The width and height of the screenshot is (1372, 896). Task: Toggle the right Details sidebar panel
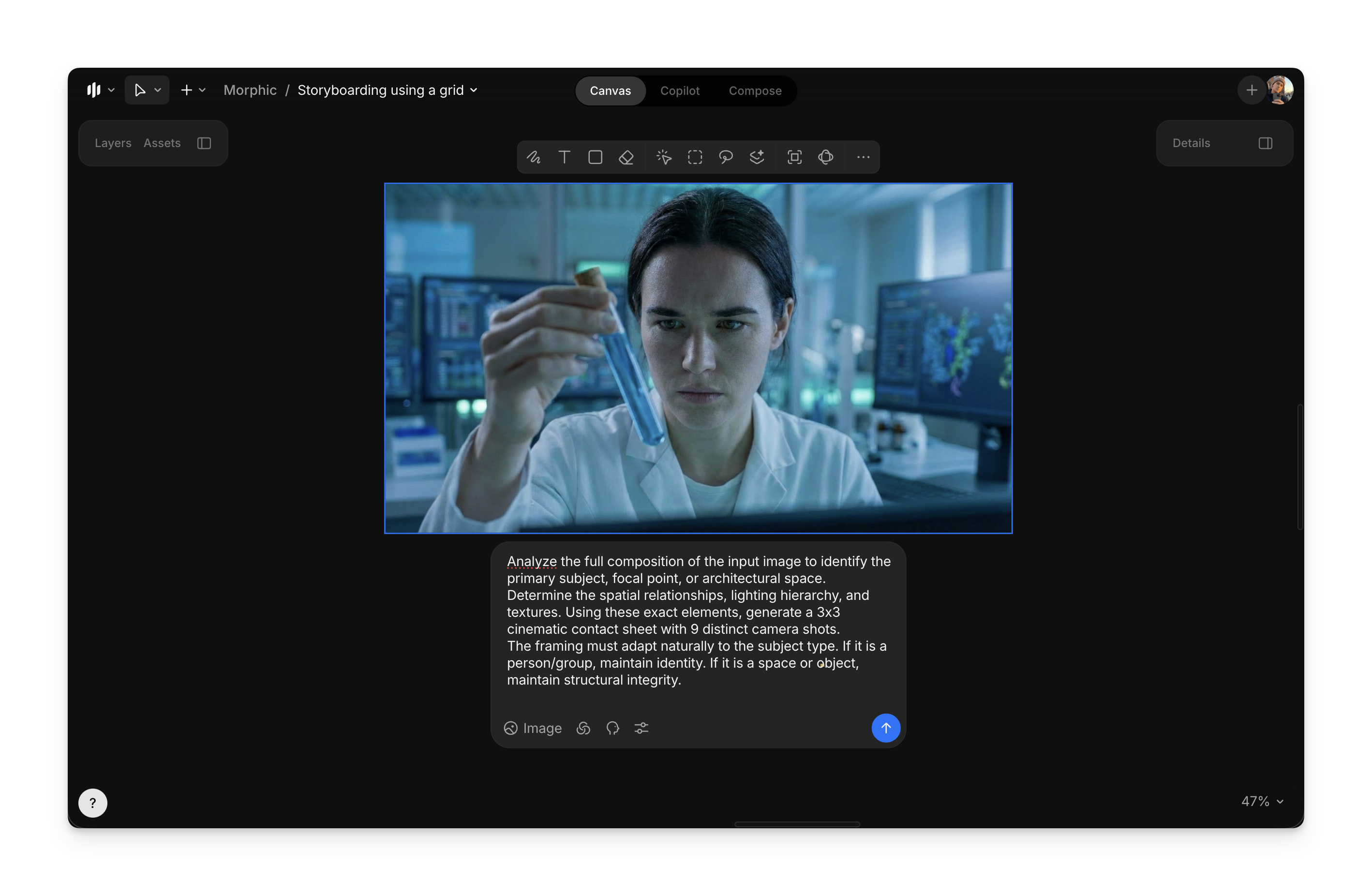1265,143
